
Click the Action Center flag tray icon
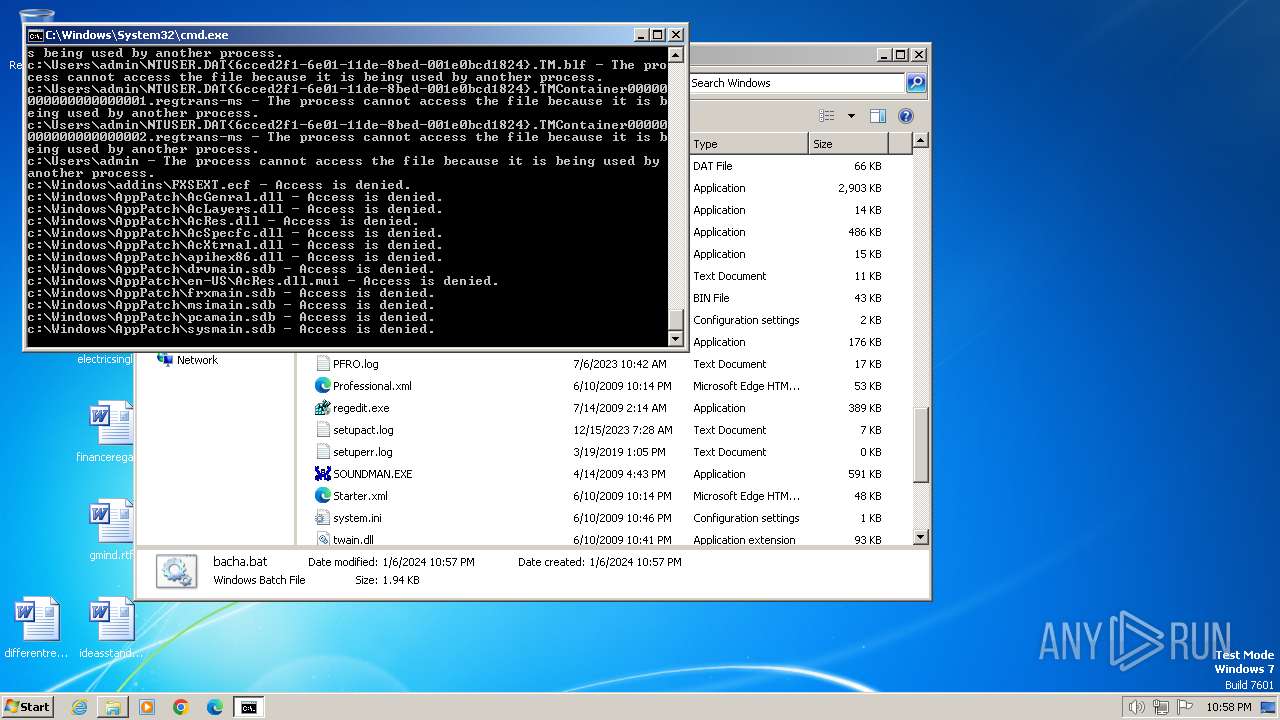click(1183, 707)
